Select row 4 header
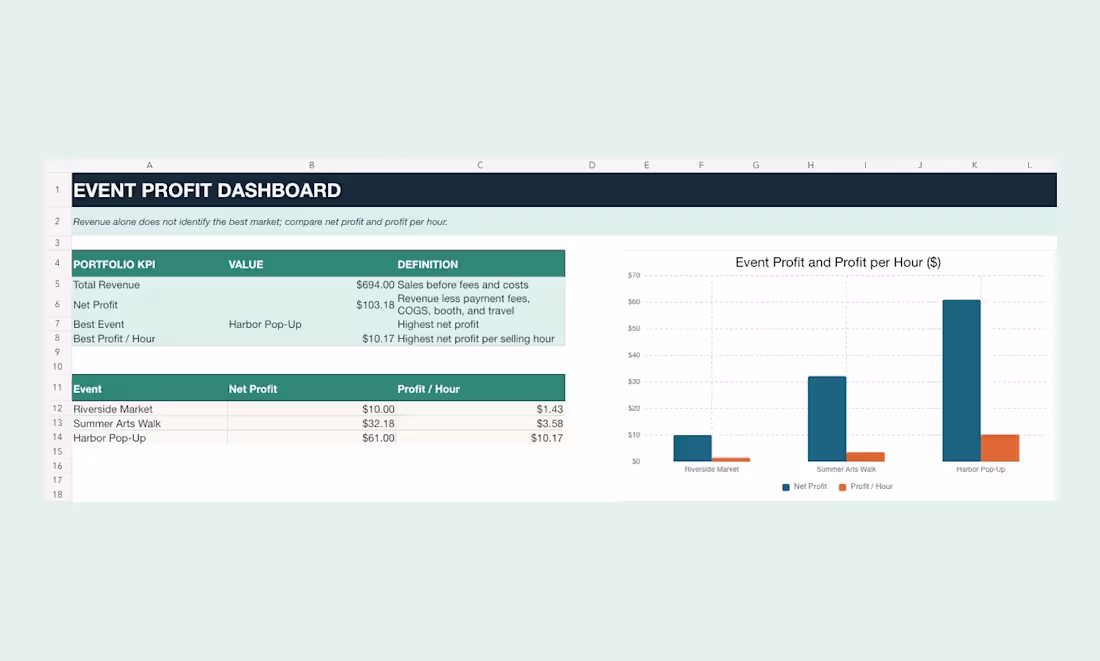The width and height of the screenshot is (1100, 661). (x=58, y=263)
